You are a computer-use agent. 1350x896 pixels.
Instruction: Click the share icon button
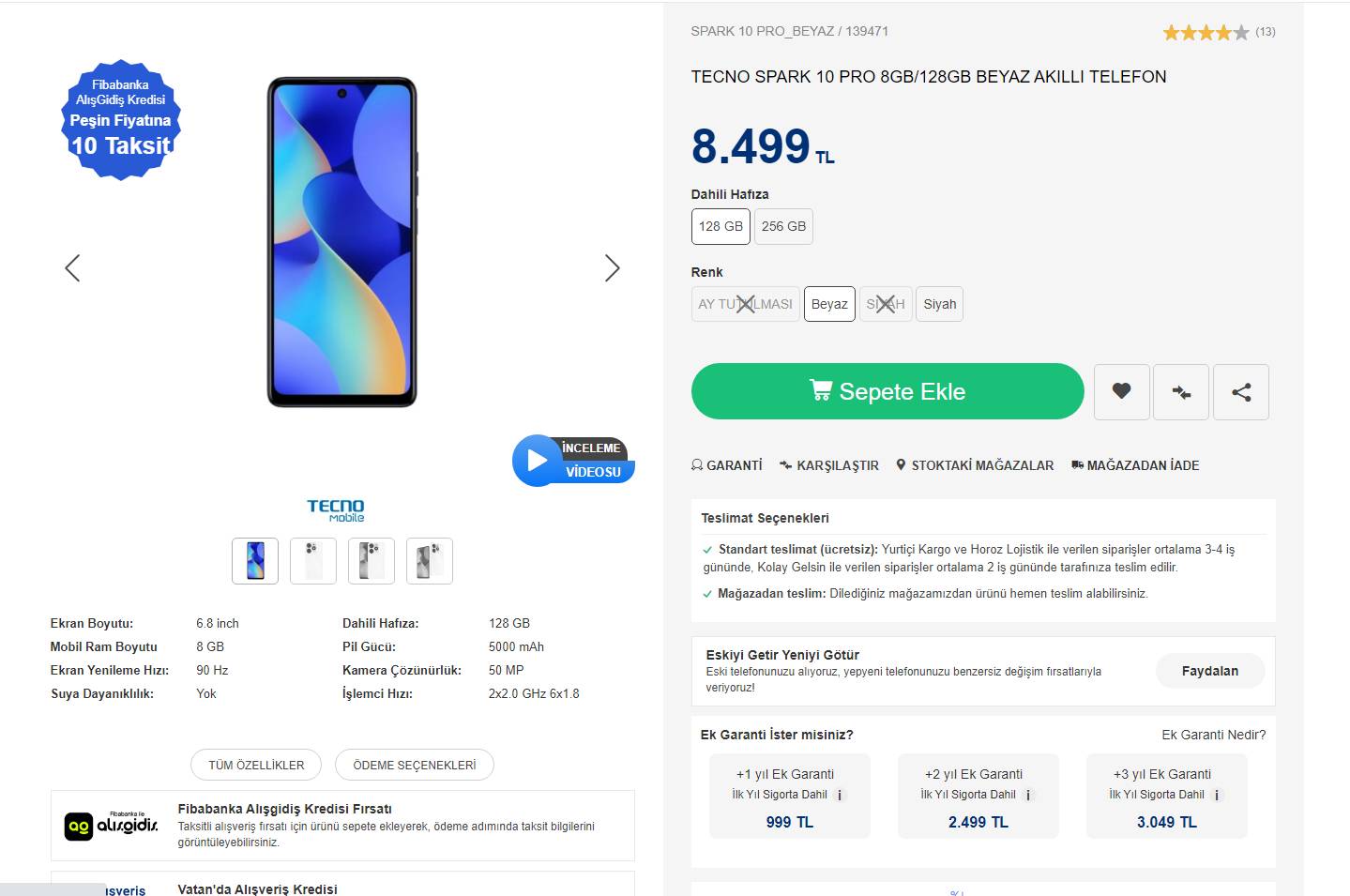[1240, 391]
